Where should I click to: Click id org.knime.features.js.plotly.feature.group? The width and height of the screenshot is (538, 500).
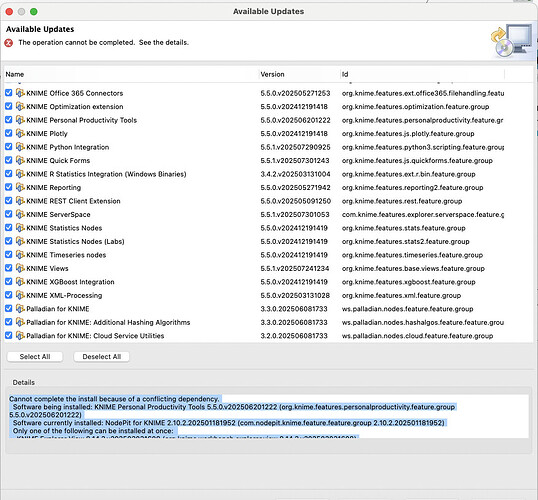click(x=408, y=133)
